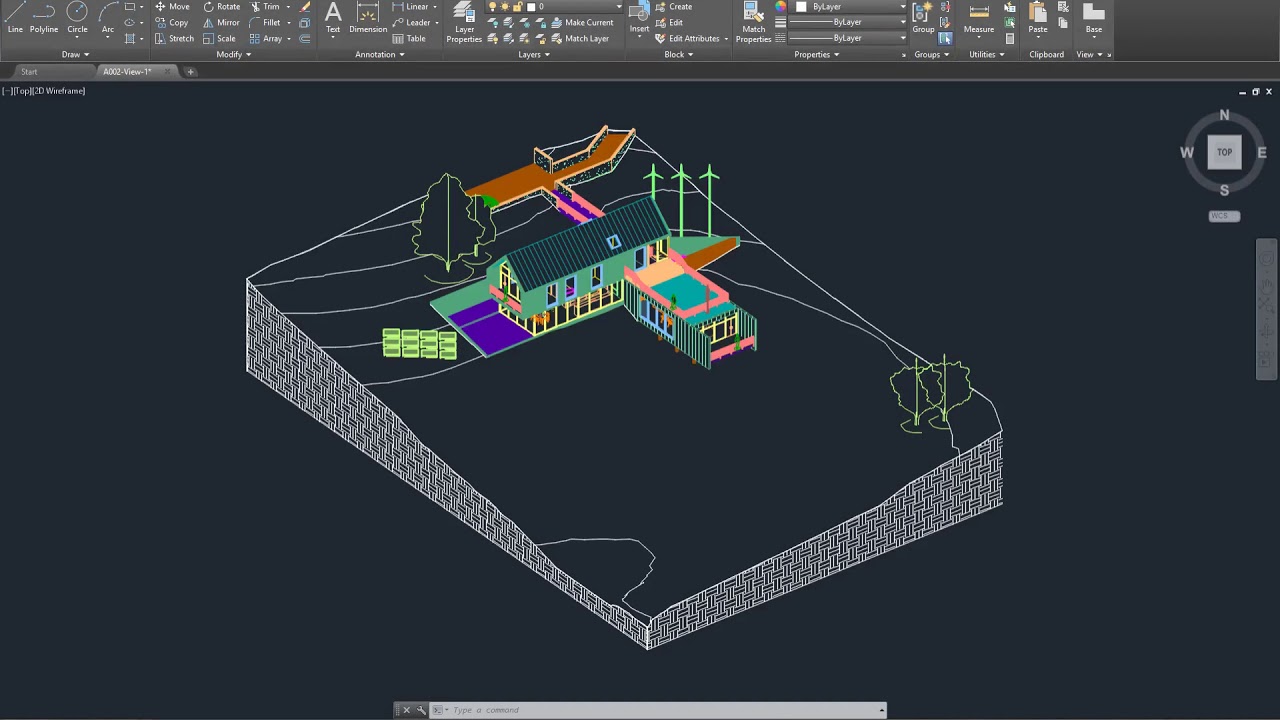Image resolution: width=1280 pixels, height=720 pixels.
Task: Insert a Table
Action: [x=409, y=38]
